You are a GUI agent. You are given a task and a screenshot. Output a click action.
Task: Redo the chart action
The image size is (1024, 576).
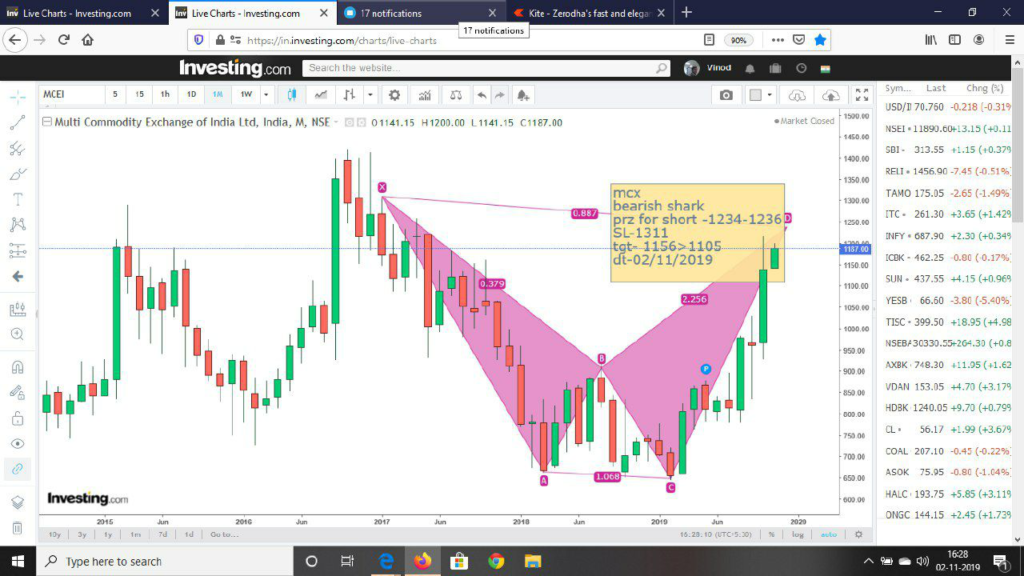tap(500, 95)
